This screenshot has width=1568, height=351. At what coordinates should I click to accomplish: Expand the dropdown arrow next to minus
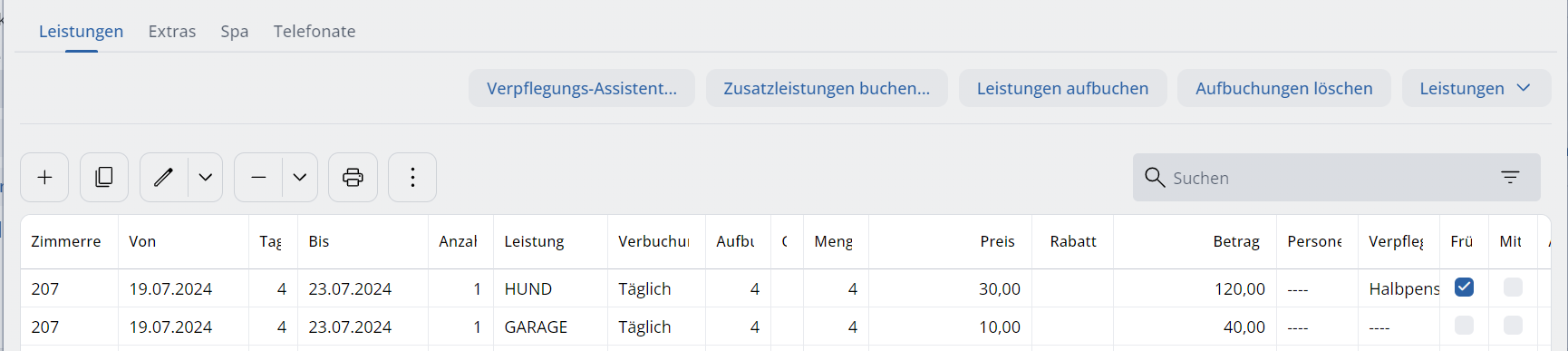300,178
